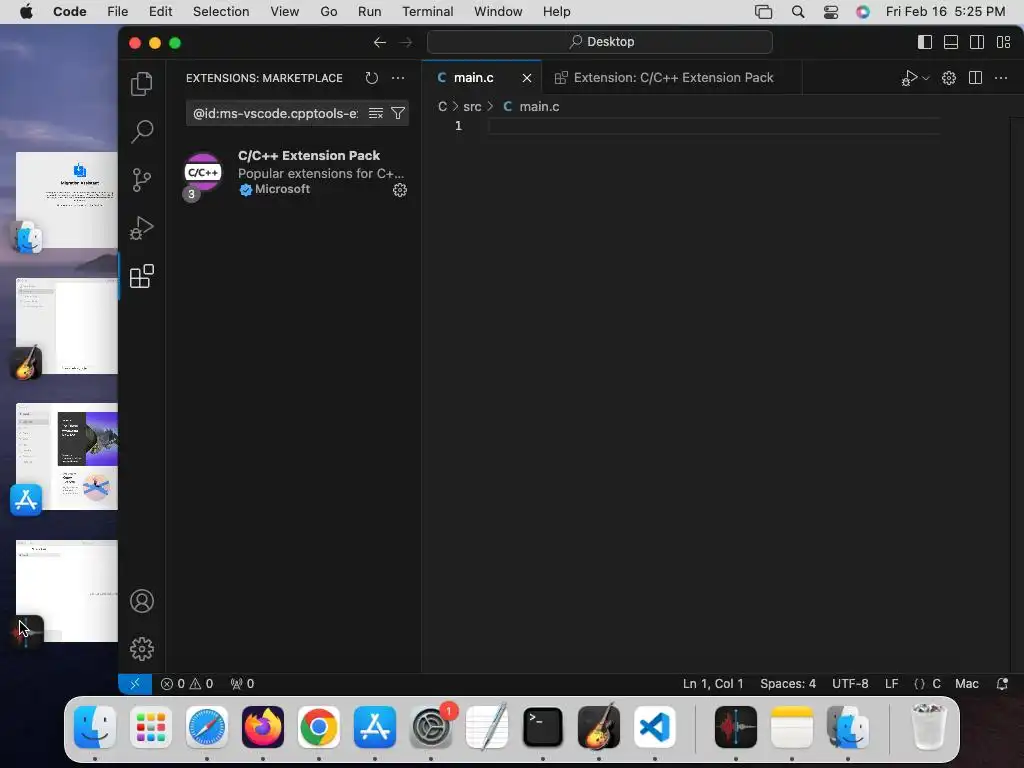Change encoding via UTF-8 status item
Screen dimensions: 1024x768
850,684
